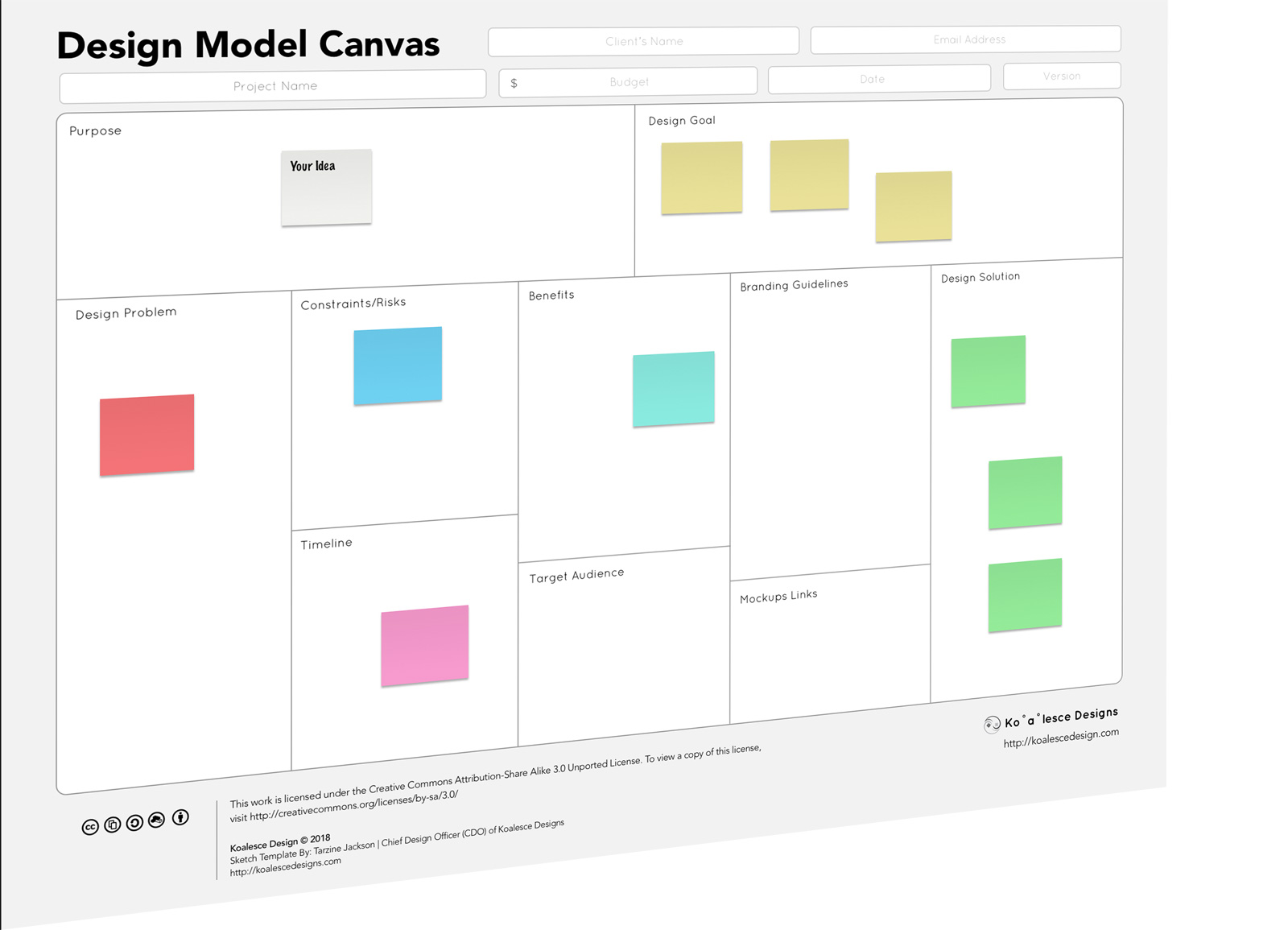Select the pink sticky note in Timeline
The image size is (1288, 930).
pos(424,644)
